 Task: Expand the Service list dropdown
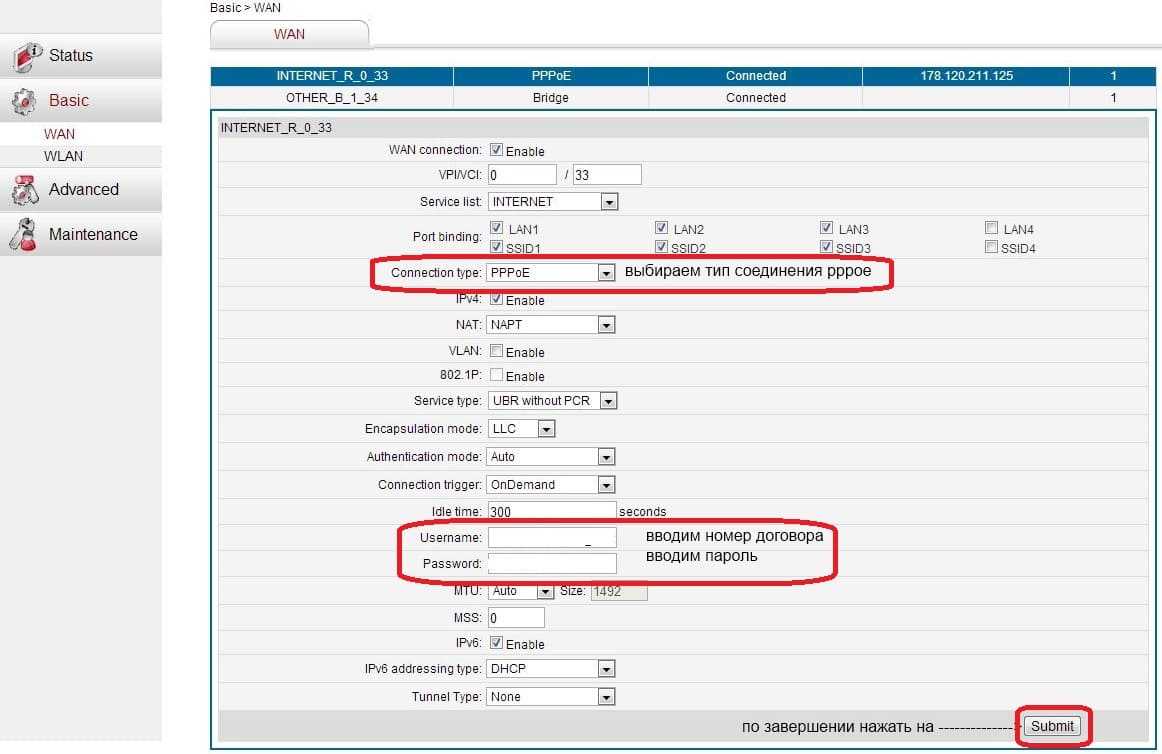[x=609, y=202]
